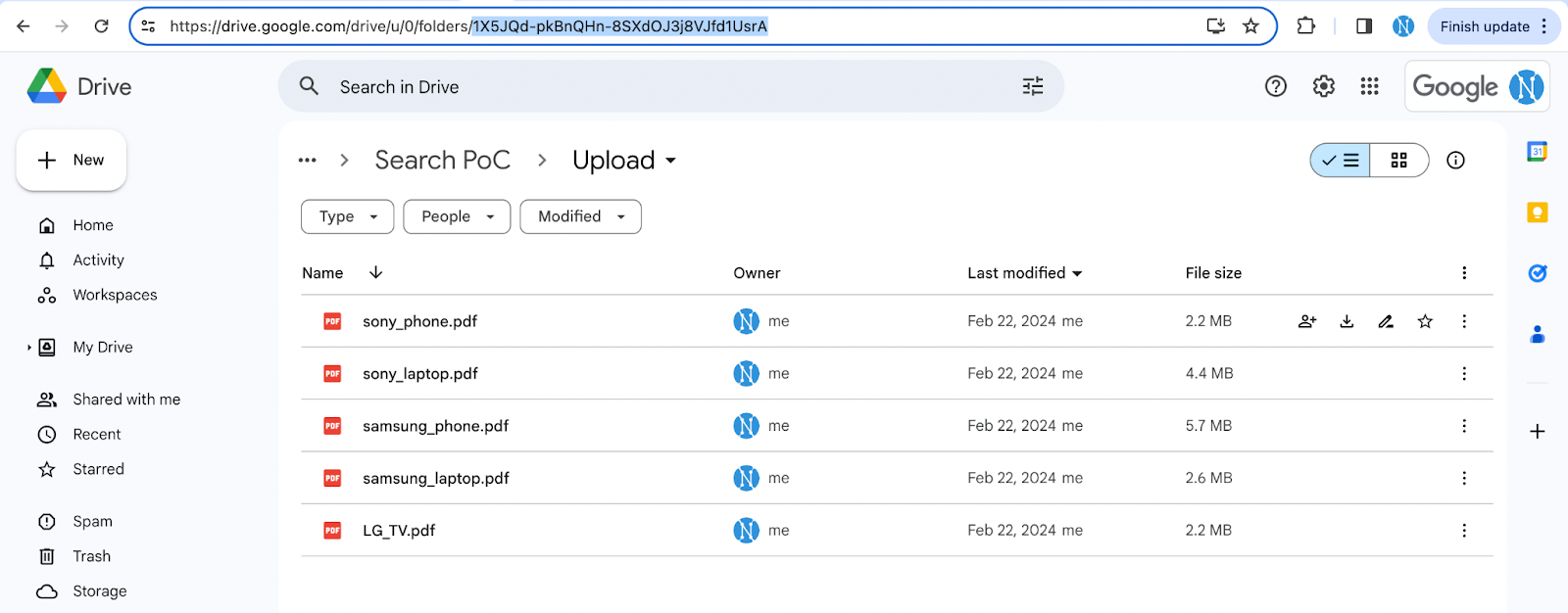This screenshot has height=613, width=1568.
Task: Open more actions for sony_laptop.pdf
Action: (1464, 373)
